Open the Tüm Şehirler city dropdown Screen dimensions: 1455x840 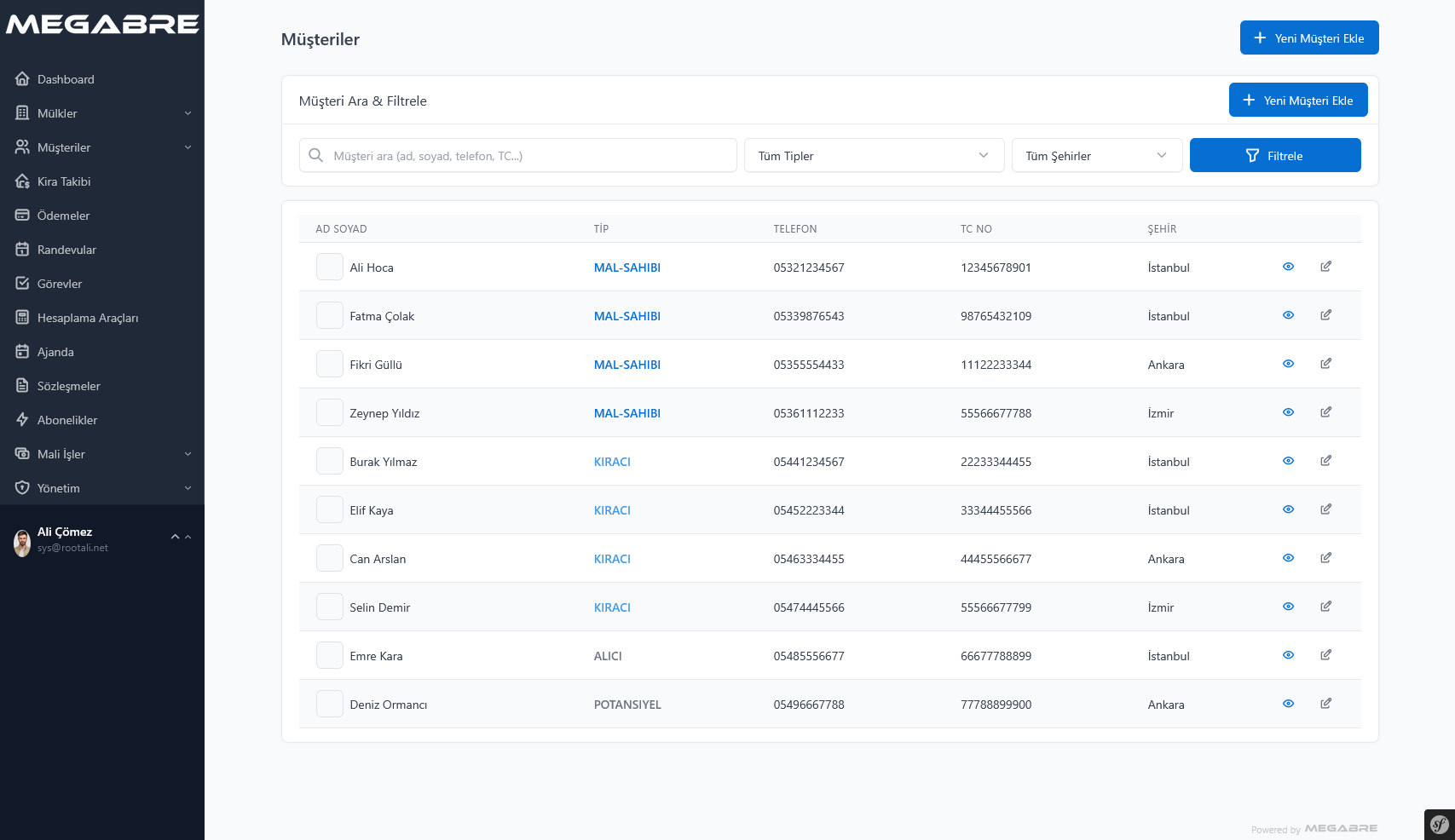pos(1095,156)
